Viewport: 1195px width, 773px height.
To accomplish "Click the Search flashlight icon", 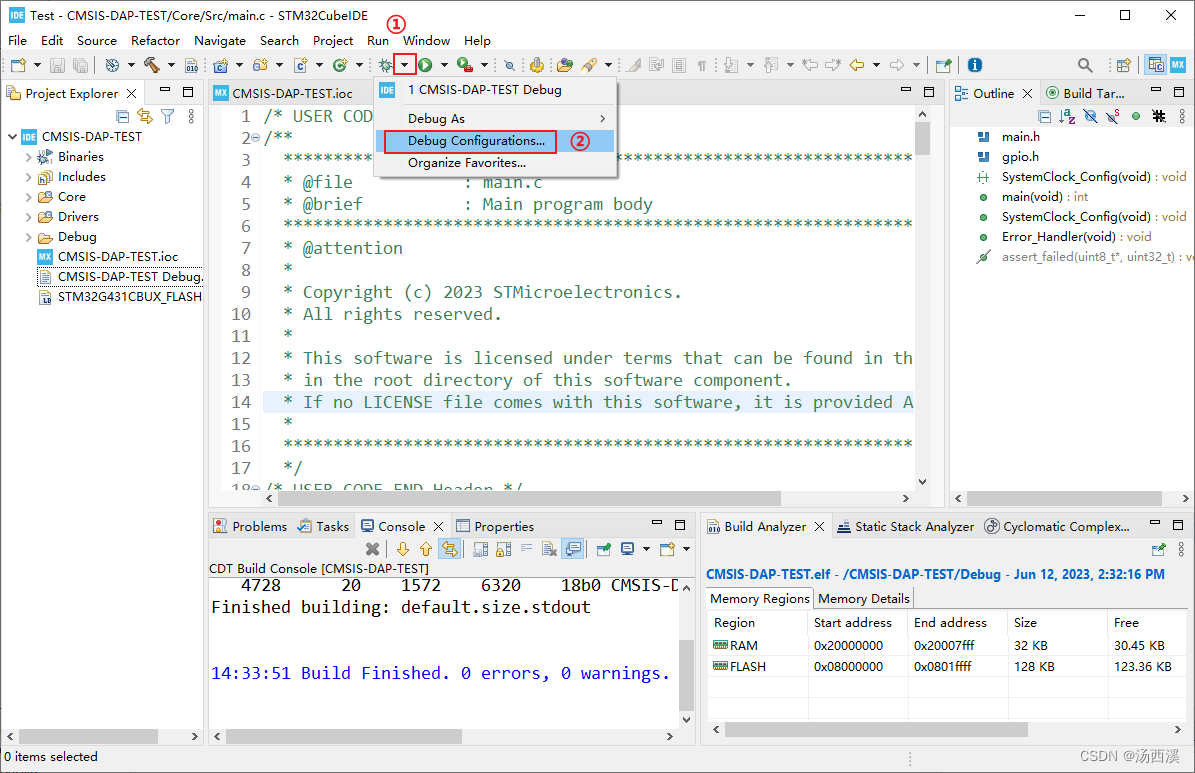I will [589, 66].
